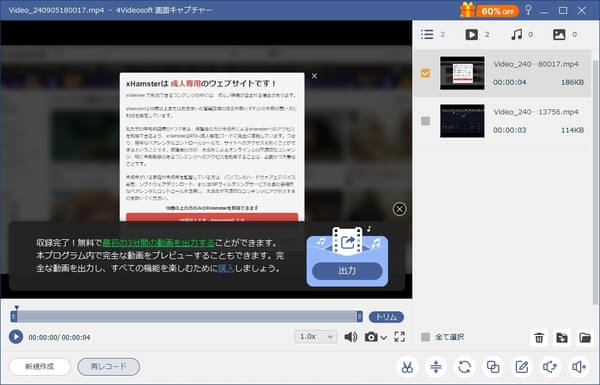Click the key registration icon
Screen dimensions: 600x385
tap(528, 10)
